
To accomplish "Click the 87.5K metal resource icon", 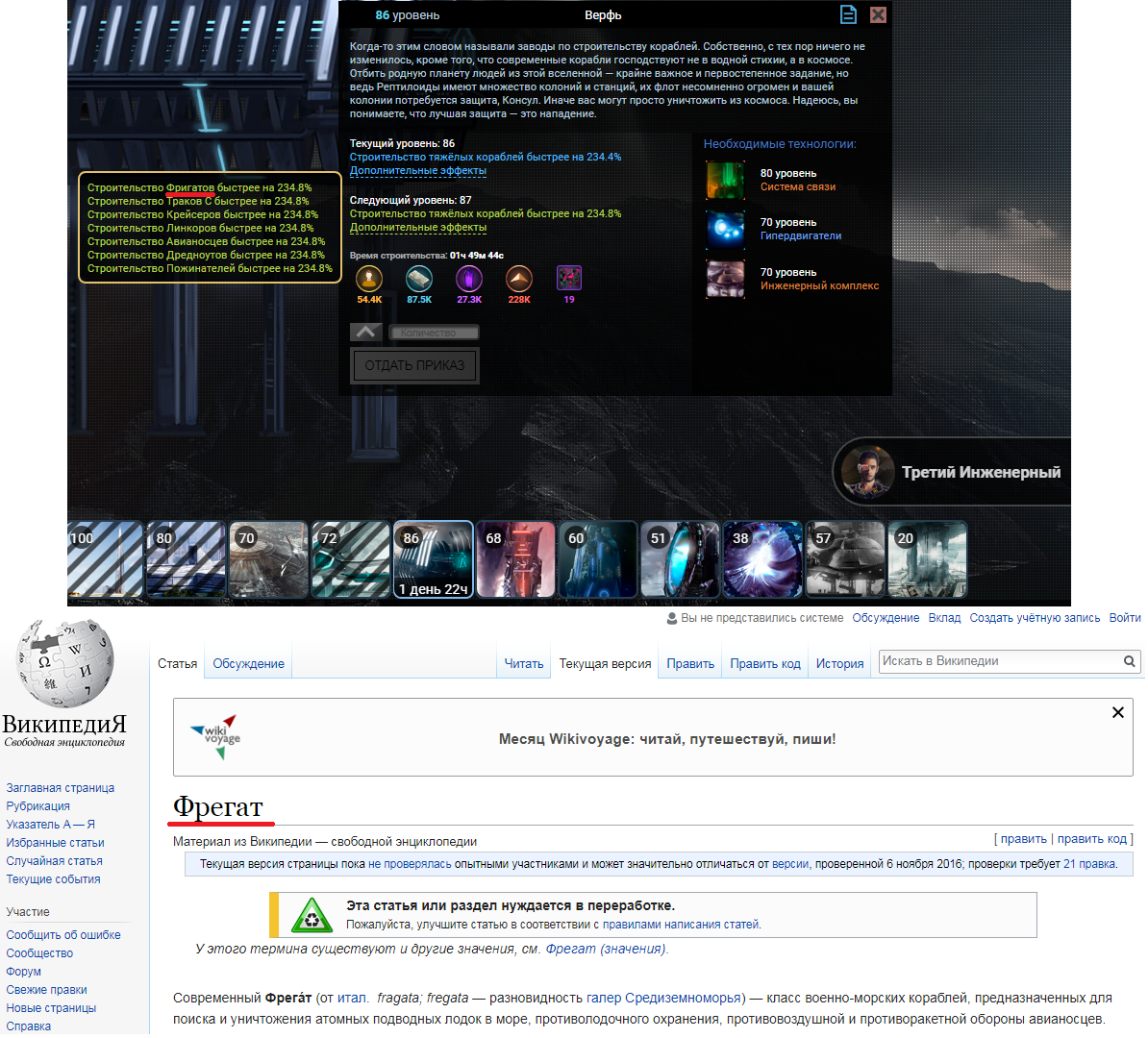I will (419, 279).
